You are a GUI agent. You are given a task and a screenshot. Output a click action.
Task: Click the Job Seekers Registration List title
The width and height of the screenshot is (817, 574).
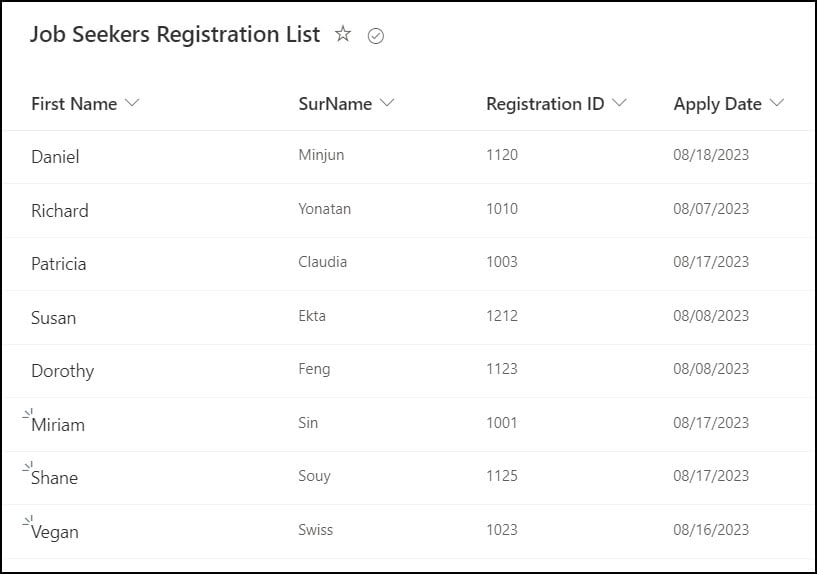point(175,35)
